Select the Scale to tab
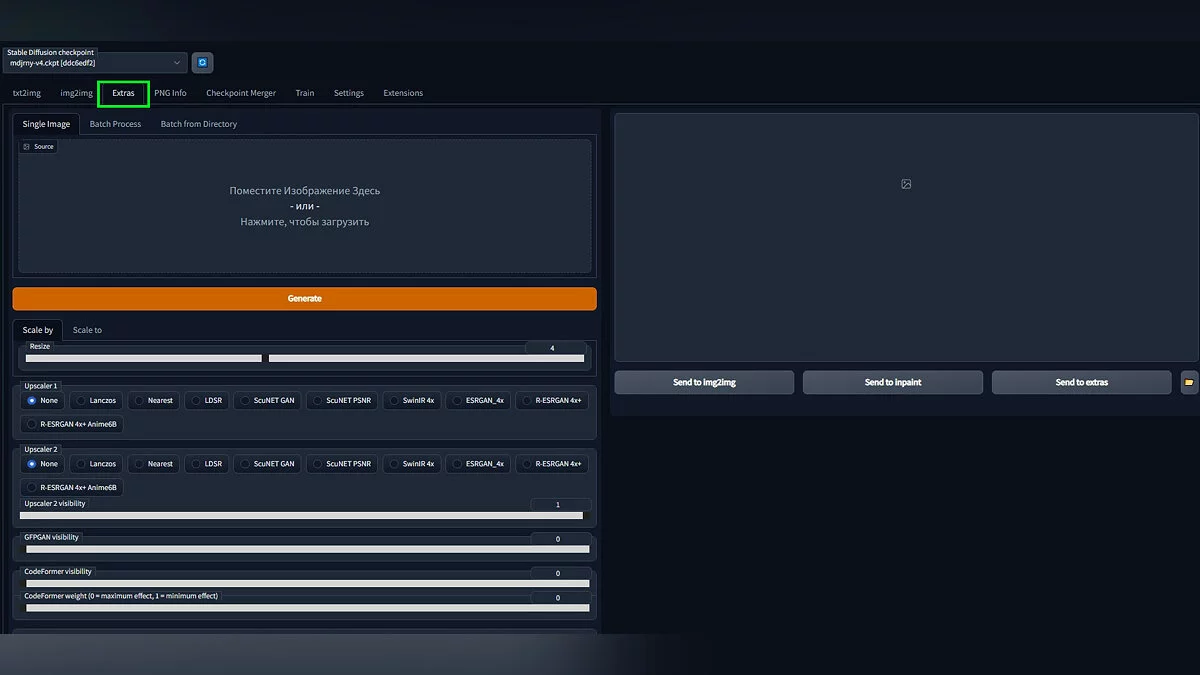Viewport: 1200px width, 675px height. click(x=87, y=330)
